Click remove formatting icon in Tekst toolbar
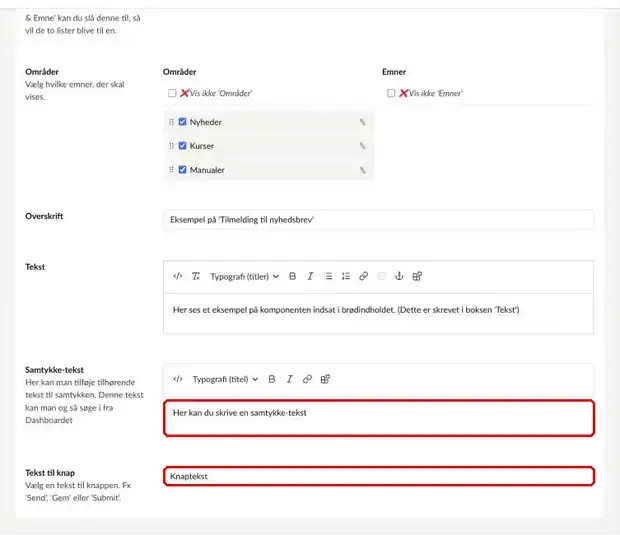Image resolution: width=620 pixels, height=535 pixels. pos(196,276)
